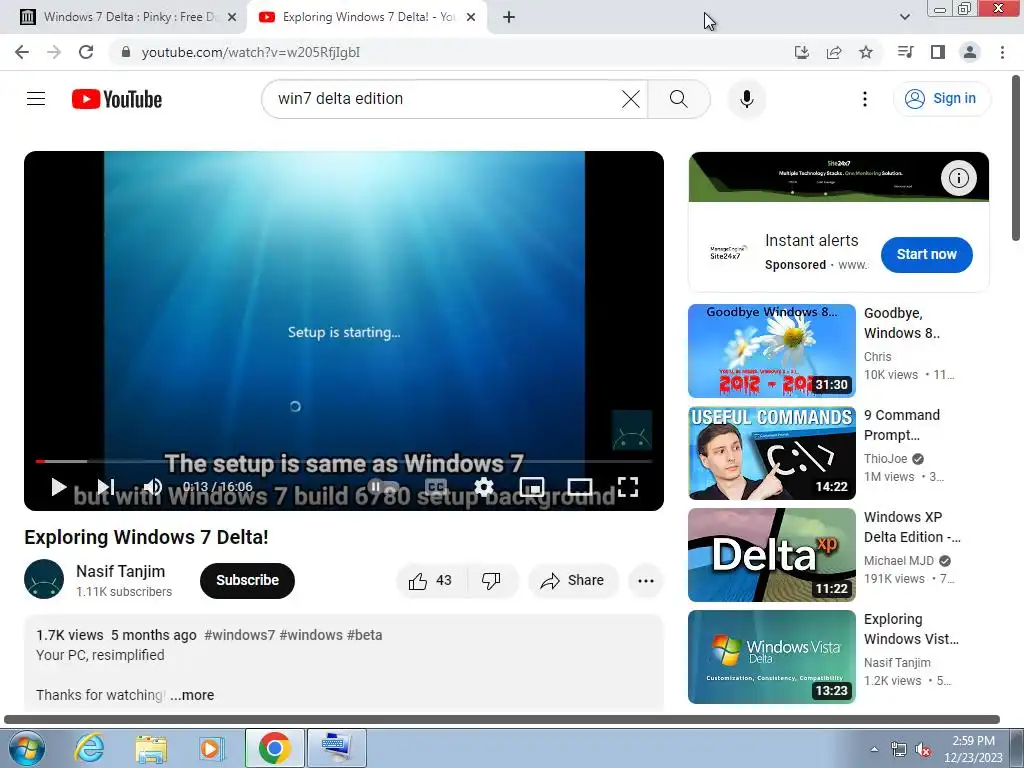Viewport: 1024px width, 768px height.
Task: Open the Chrome profile avatar
Action: click(970, 52)
